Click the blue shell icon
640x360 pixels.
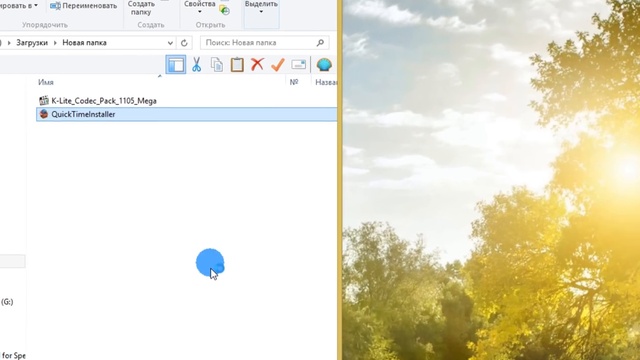point(324,64)
